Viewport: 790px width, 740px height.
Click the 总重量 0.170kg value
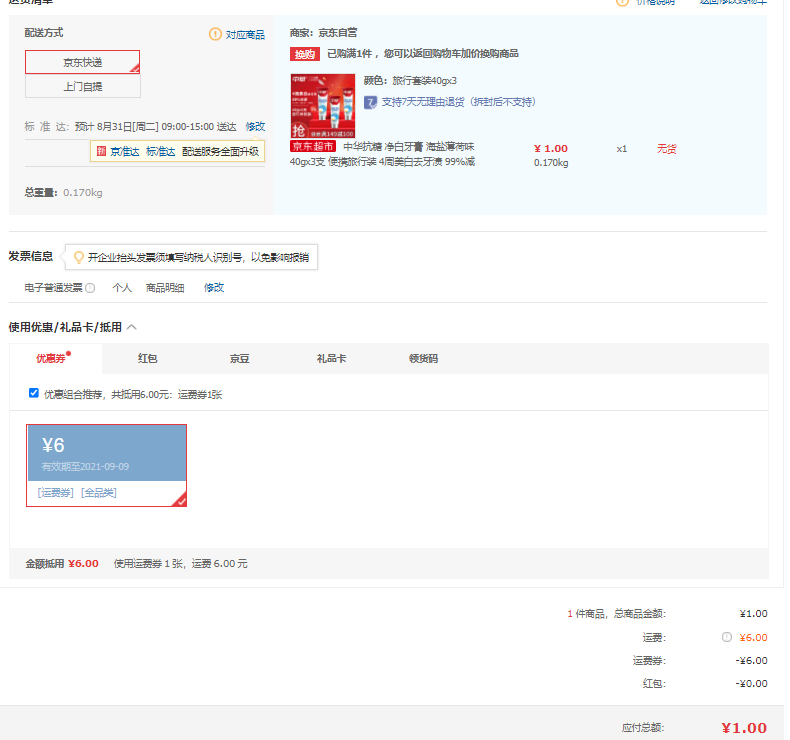point(83,192)
